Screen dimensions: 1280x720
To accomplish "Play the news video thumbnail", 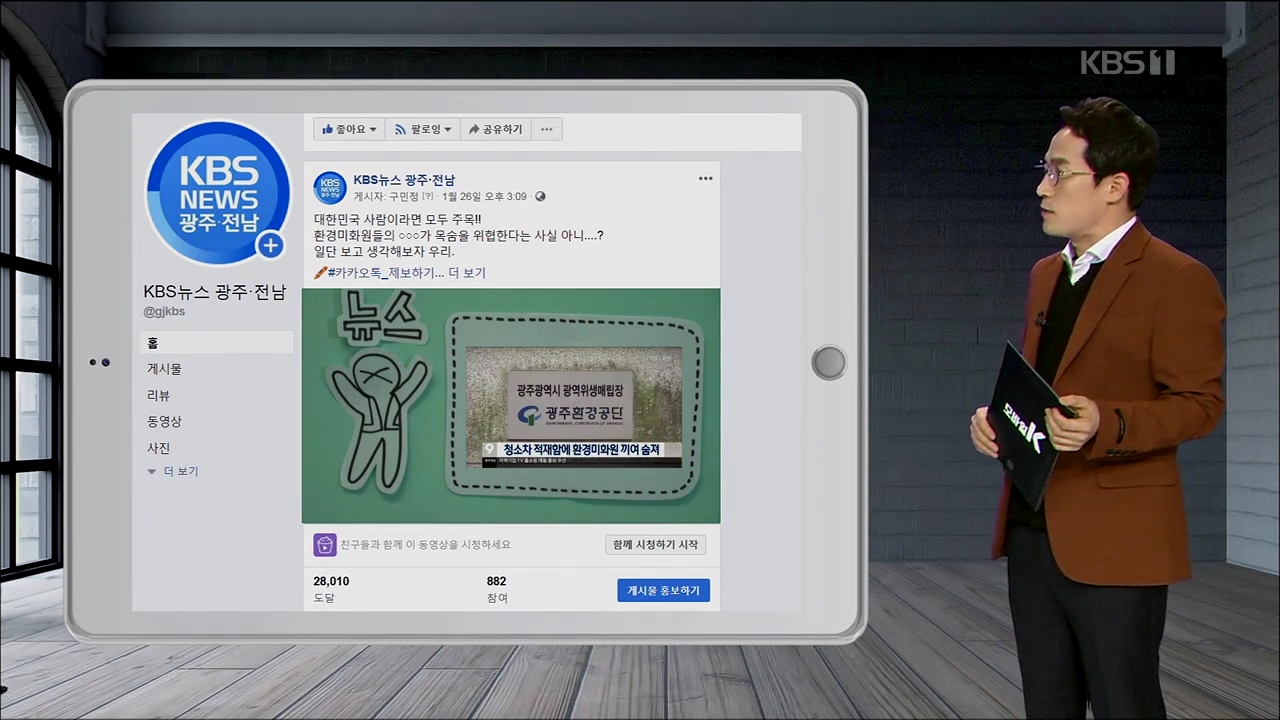I will click(x=511, y=406).
